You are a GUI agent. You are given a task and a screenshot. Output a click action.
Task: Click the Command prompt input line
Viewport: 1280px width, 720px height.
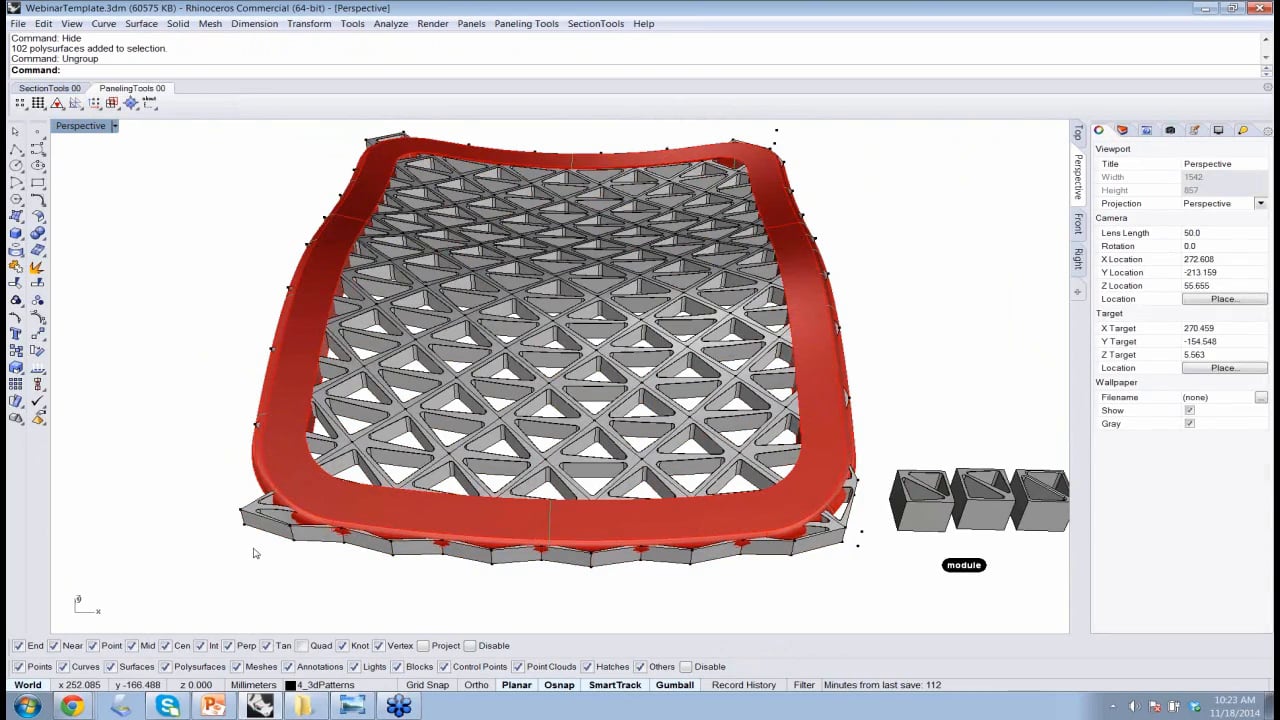pos(635,70)
